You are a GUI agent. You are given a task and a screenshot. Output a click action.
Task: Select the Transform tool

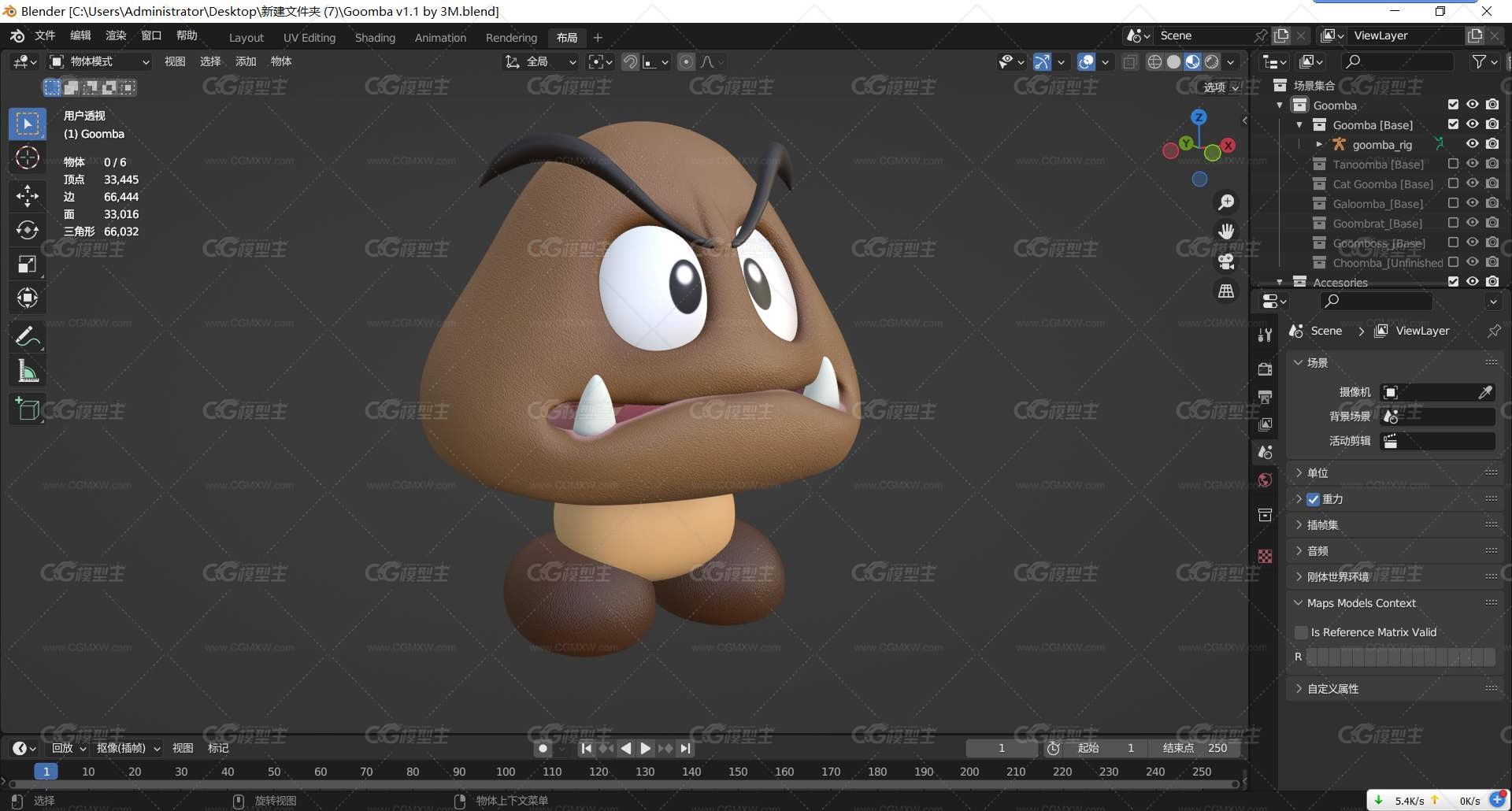click(x=28, y=298)
